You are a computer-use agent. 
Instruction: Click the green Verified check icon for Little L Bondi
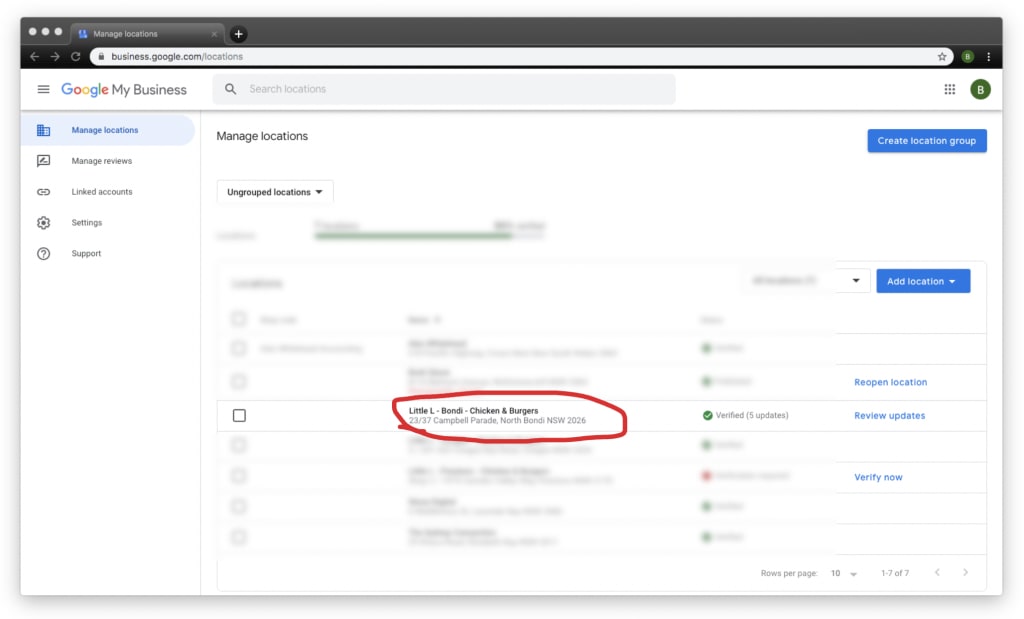point(707,415)
